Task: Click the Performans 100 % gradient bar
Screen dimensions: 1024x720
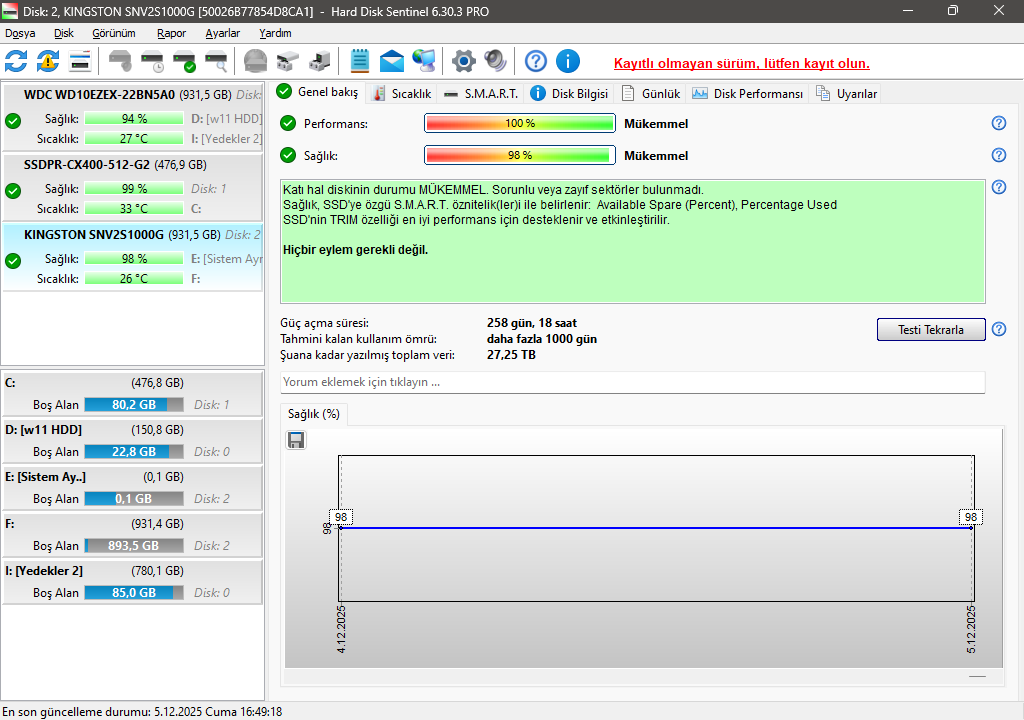Action: point(520,123)
